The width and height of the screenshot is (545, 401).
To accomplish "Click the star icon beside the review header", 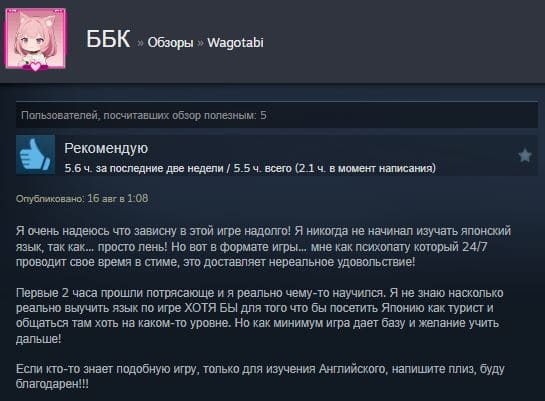I will [x=525, y=155].
